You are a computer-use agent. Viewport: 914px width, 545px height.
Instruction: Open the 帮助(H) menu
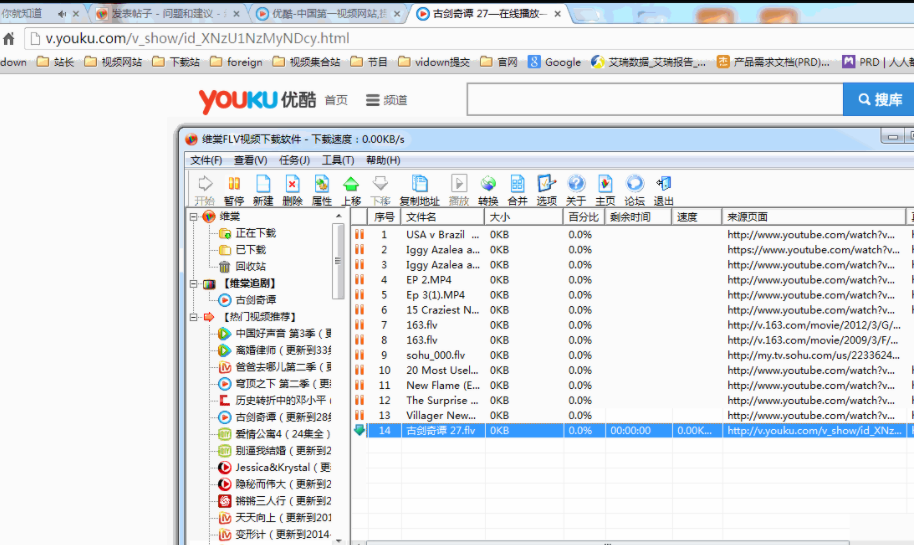383,160
